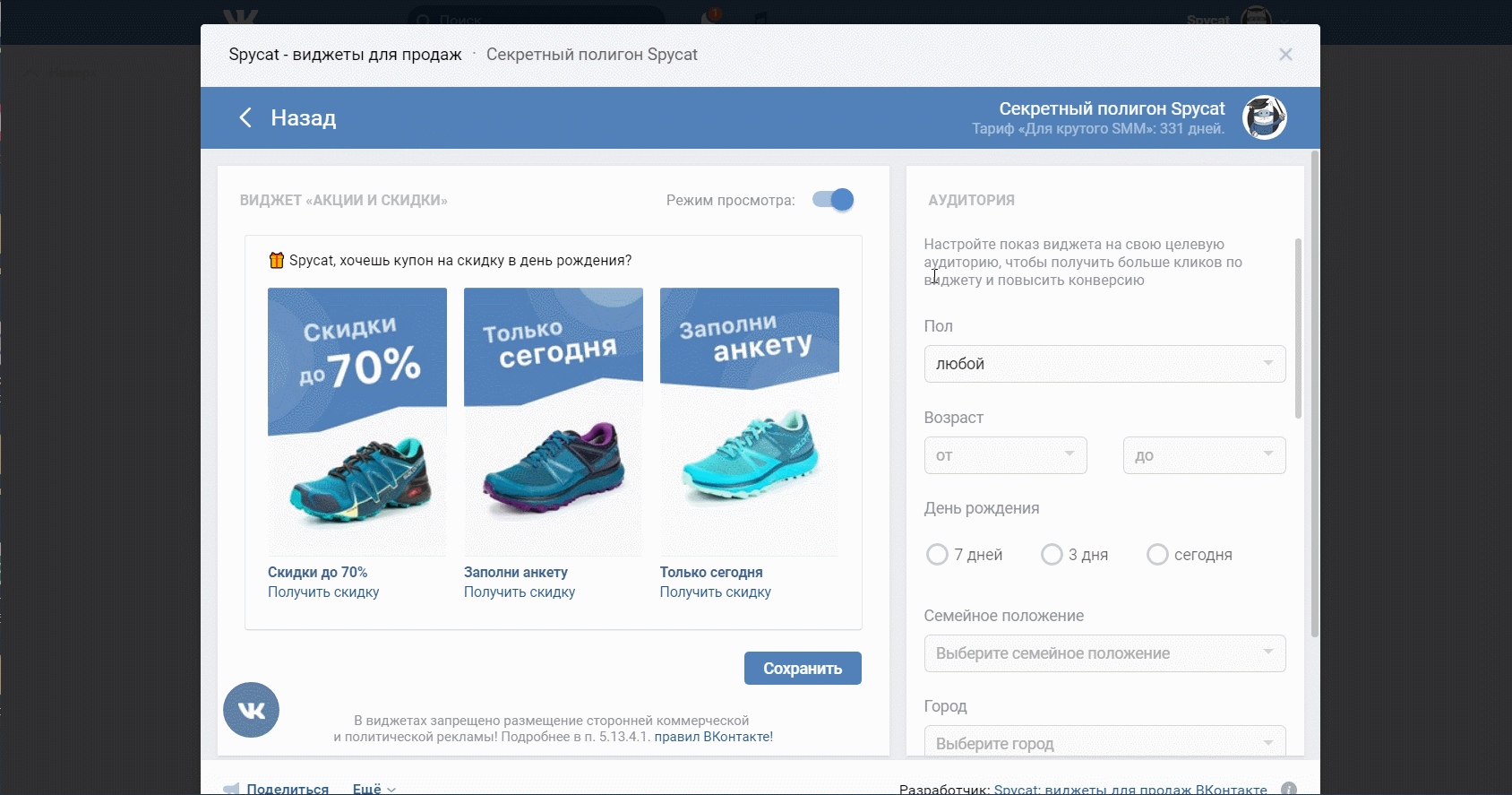Toggle the Режим просмотра switch
This screenshot has height=795, width=1512.
(833, 200)
